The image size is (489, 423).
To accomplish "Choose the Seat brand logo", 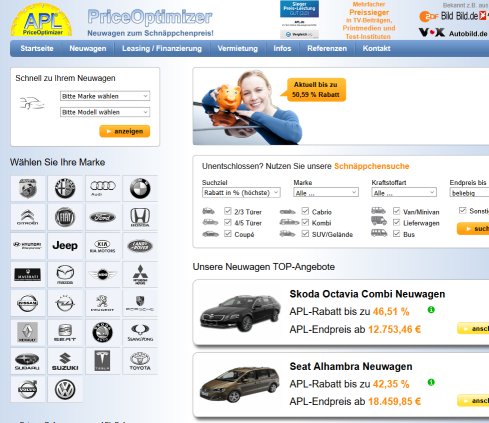I will (x=65, y=332).
